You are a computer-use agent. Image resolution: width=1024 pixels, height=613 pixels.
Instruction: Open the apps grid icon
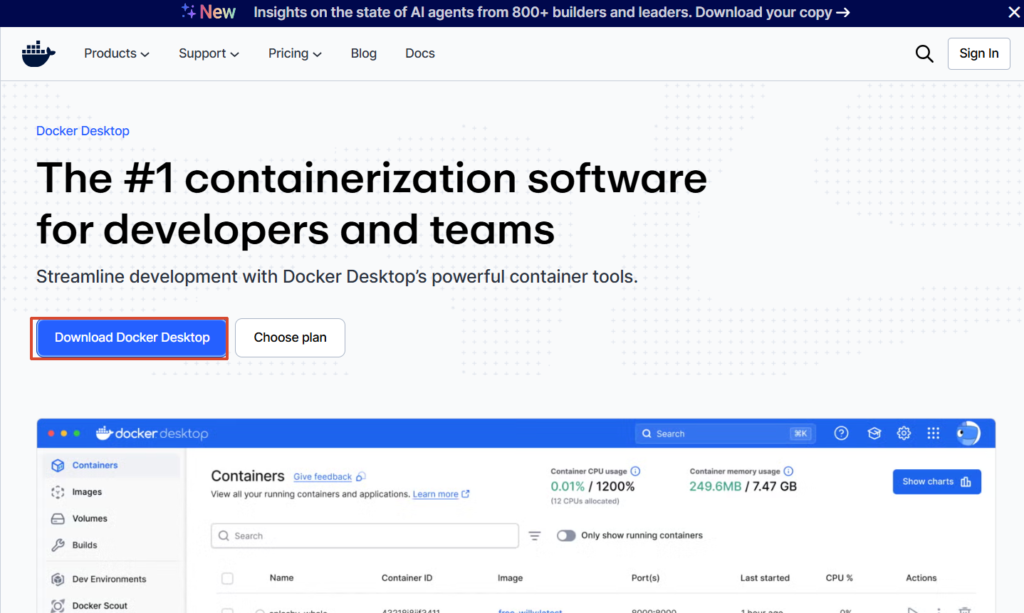tap(933, 433)
